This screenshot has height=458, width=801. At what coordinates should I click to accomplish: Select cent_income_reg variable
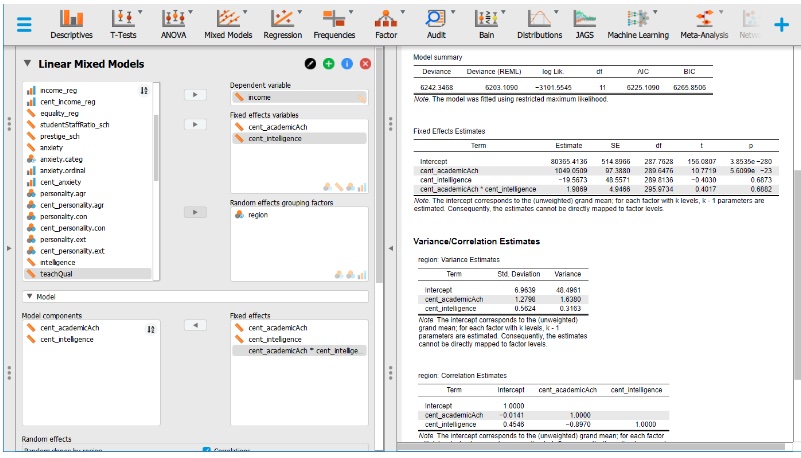(x=88, y=102)
